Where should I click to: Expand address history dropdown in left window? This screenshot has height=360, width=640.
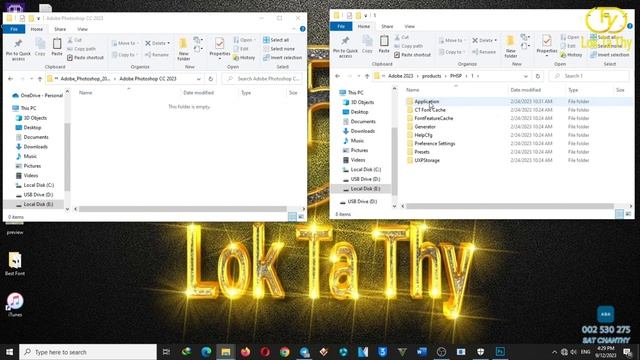point(198,79)
